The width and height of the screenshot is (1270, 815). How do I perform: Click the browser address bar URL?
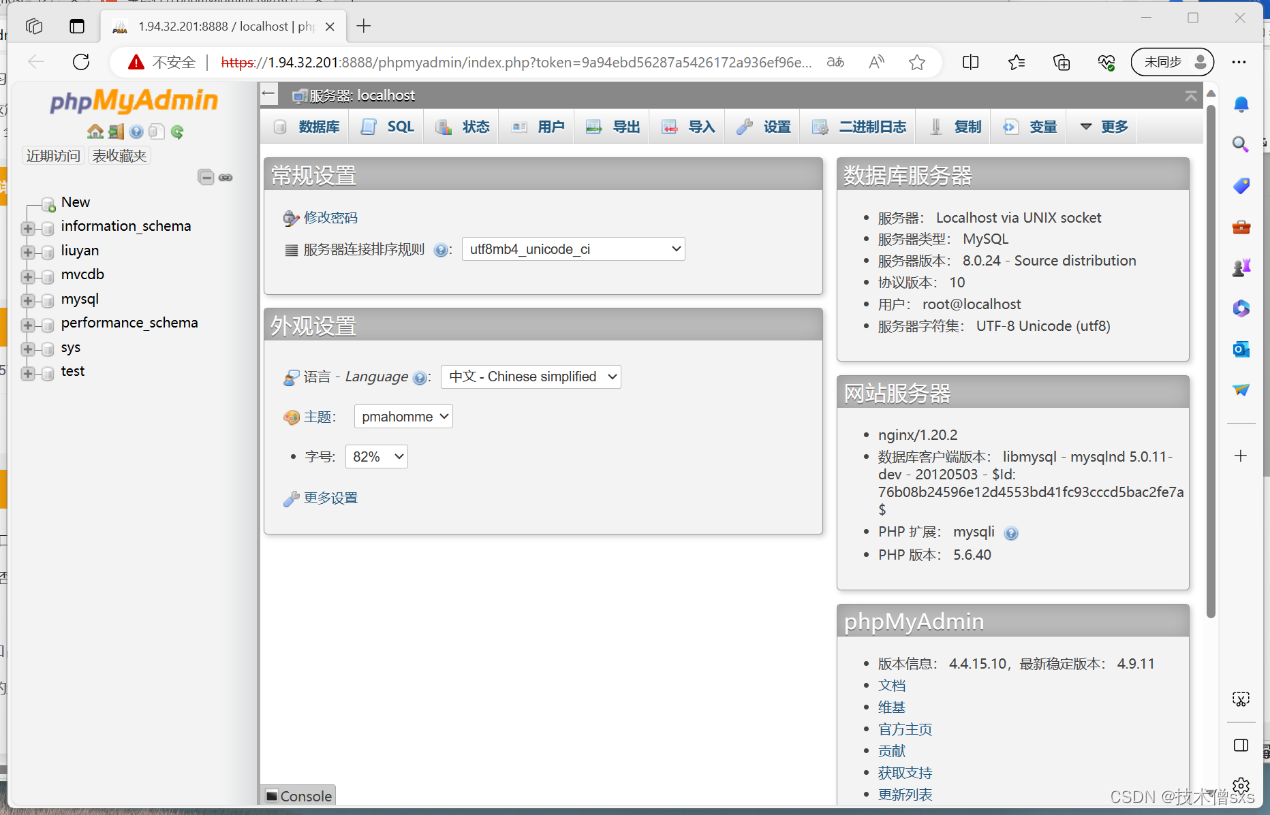[x=517, y=62]
